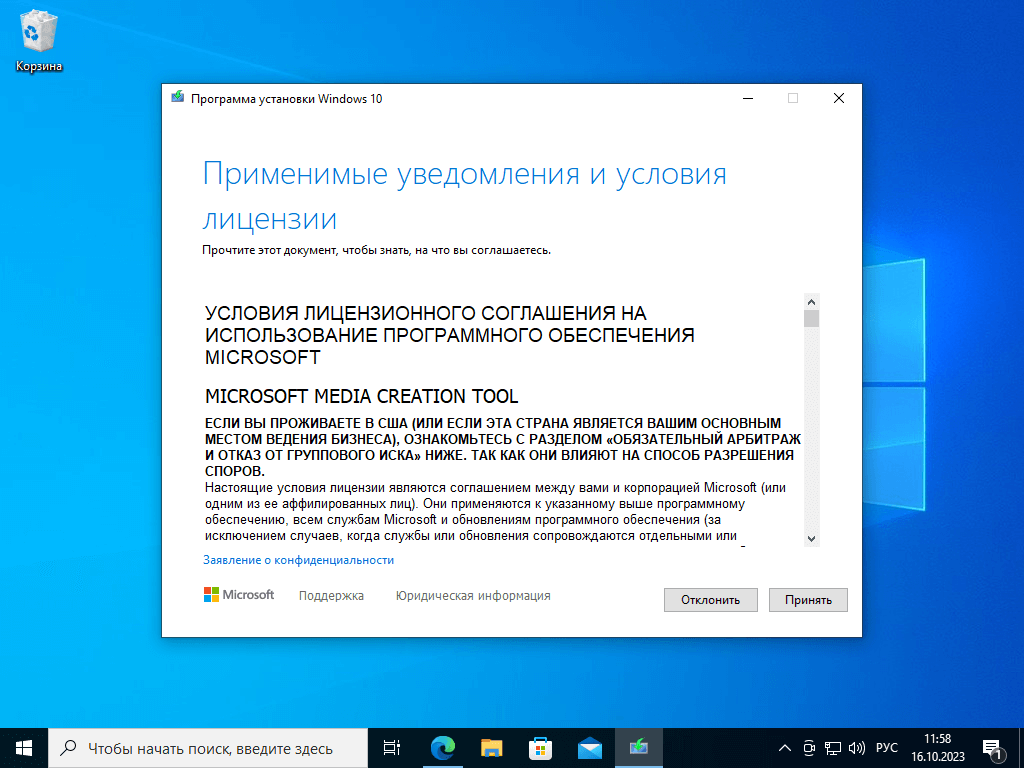Screen dimensions: 1024x768
Task: Open Microsoft Store taskbar icon
Action: click(540, 747)
